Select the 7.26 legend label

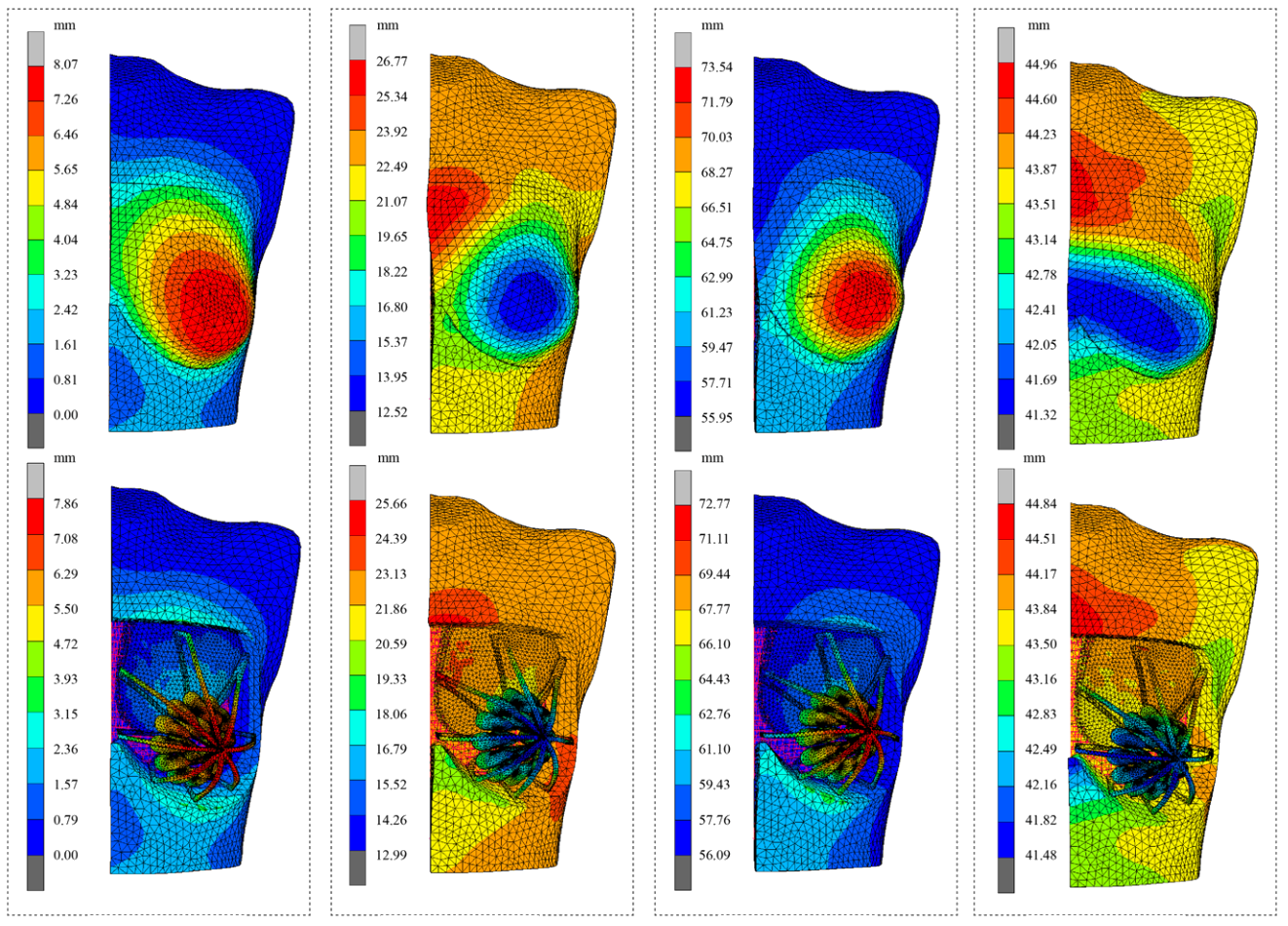(x=66, y=99)
